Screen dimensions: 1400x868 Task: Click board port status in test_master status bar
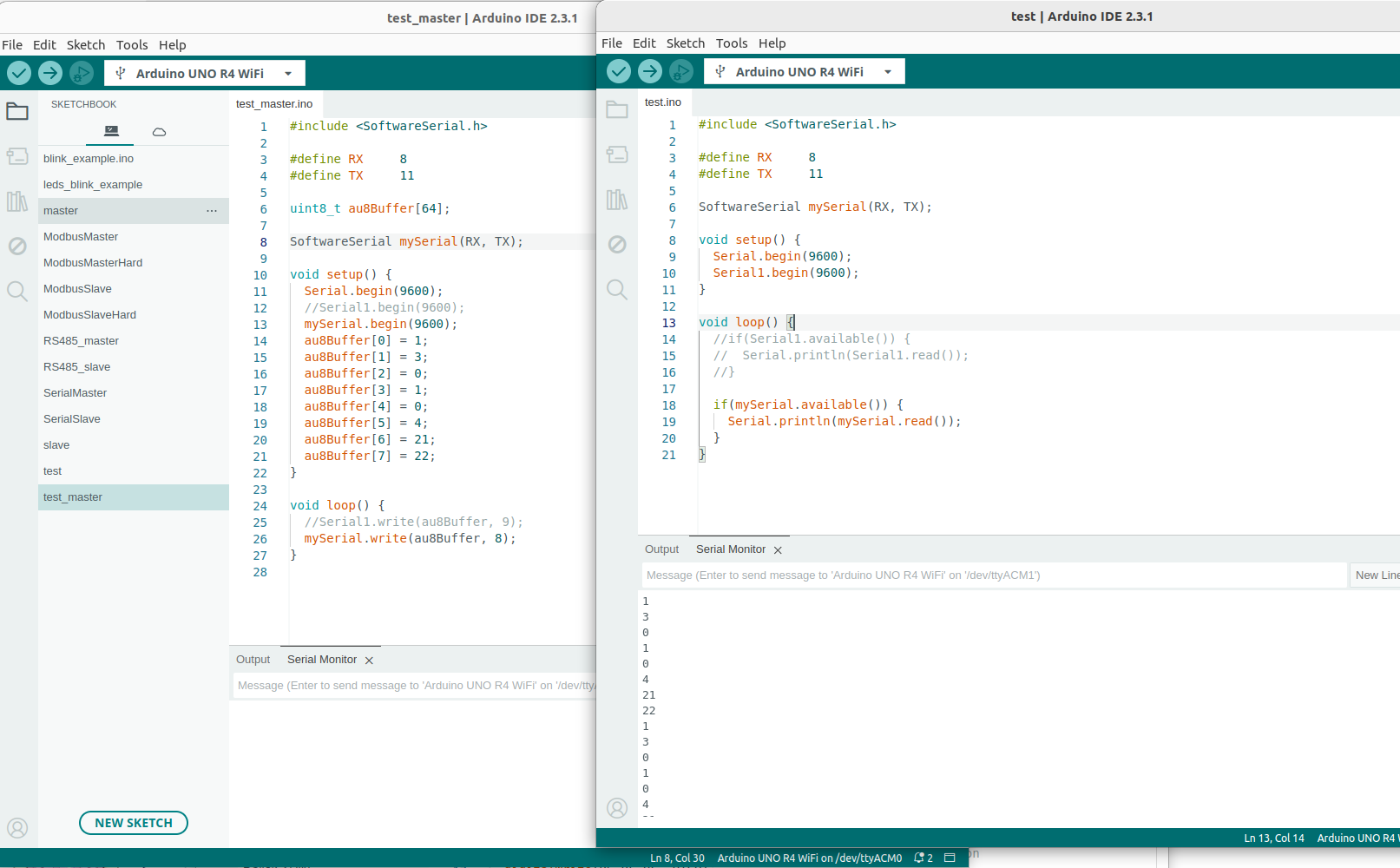tap(809, 858)
